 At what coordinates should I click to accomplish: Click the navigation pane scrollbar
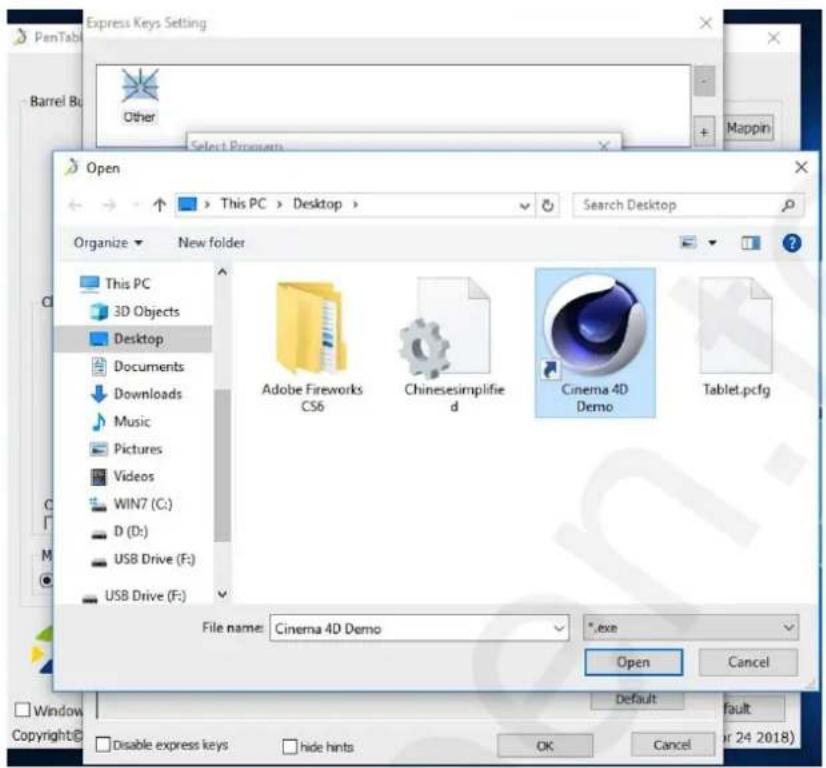[x=222, y=466]
